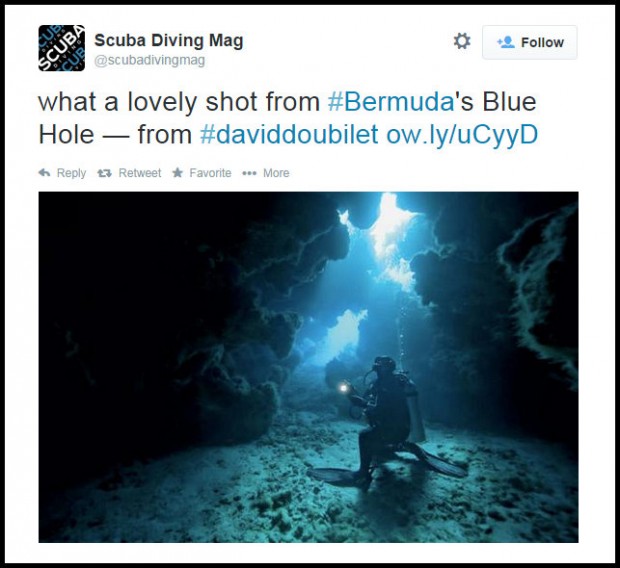This screenshot has height=568, width=620.
Task: Click the favorite star icon
Action: coord(178,172)
